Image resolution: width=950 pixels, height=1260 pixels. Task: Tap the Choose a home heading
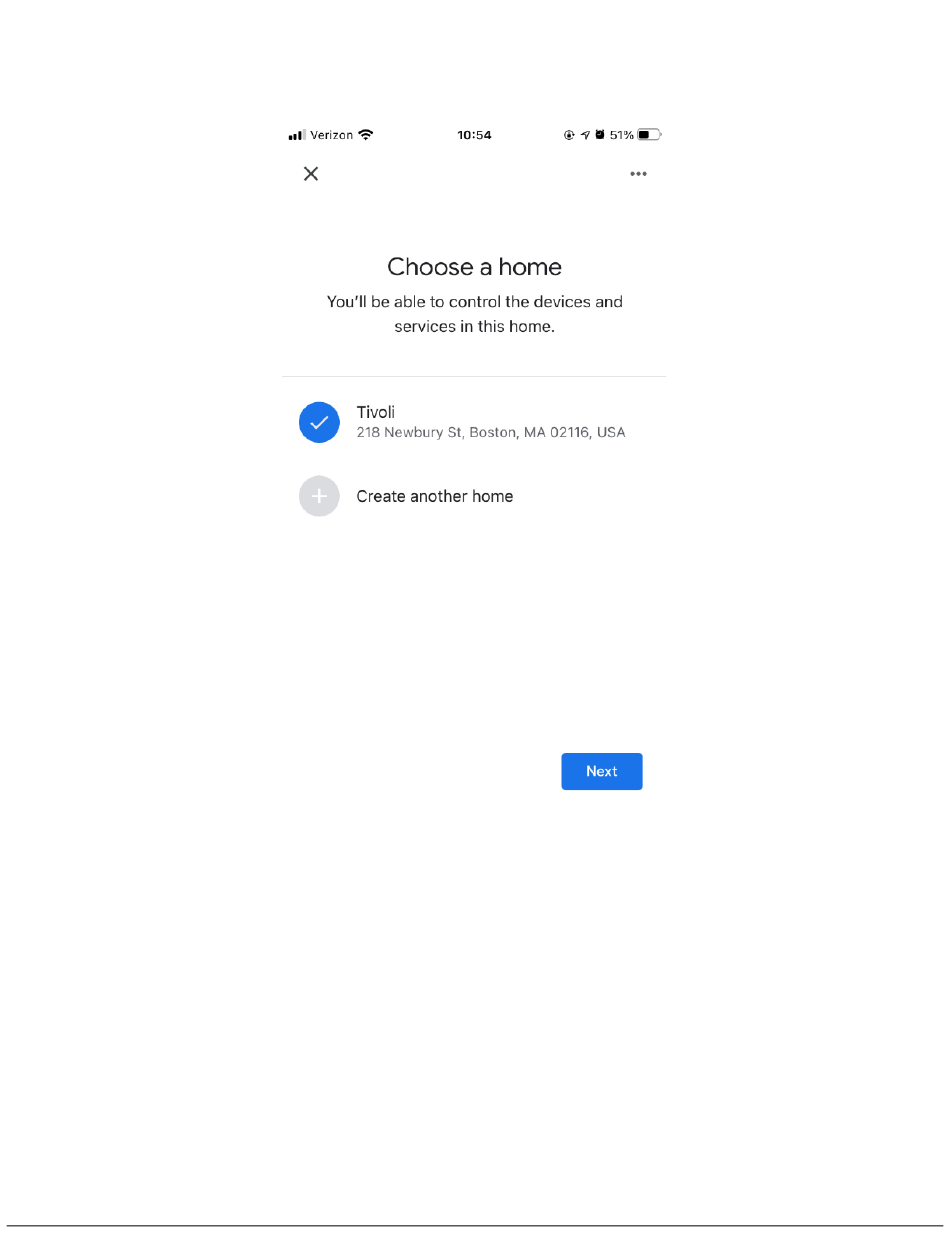point(474,267)
